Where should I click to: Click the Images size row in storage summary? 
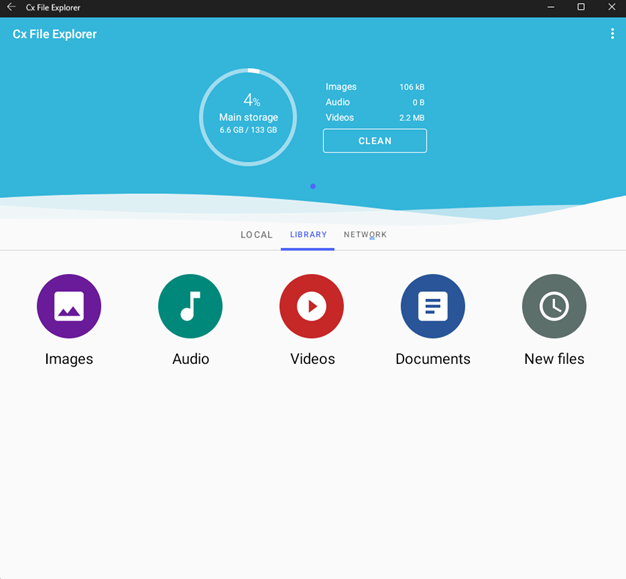pyautogui.click(x=375, y=87)
